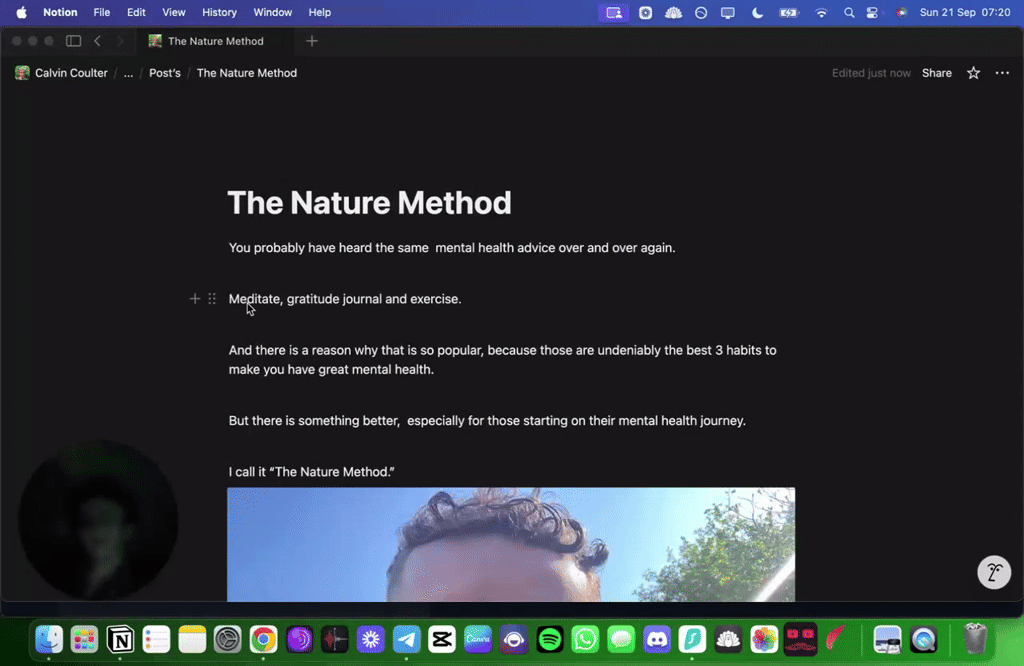Click 'Edited just now' status text
The height and width of the screenshot is (666, 1024).
[871, 73]
